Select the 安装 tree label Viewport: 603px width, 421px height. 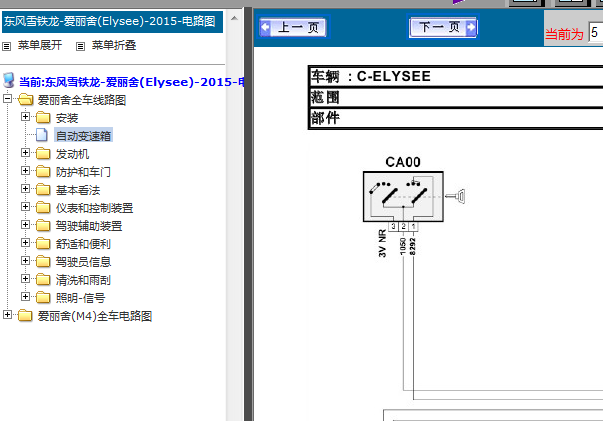[x=67, y=118]
